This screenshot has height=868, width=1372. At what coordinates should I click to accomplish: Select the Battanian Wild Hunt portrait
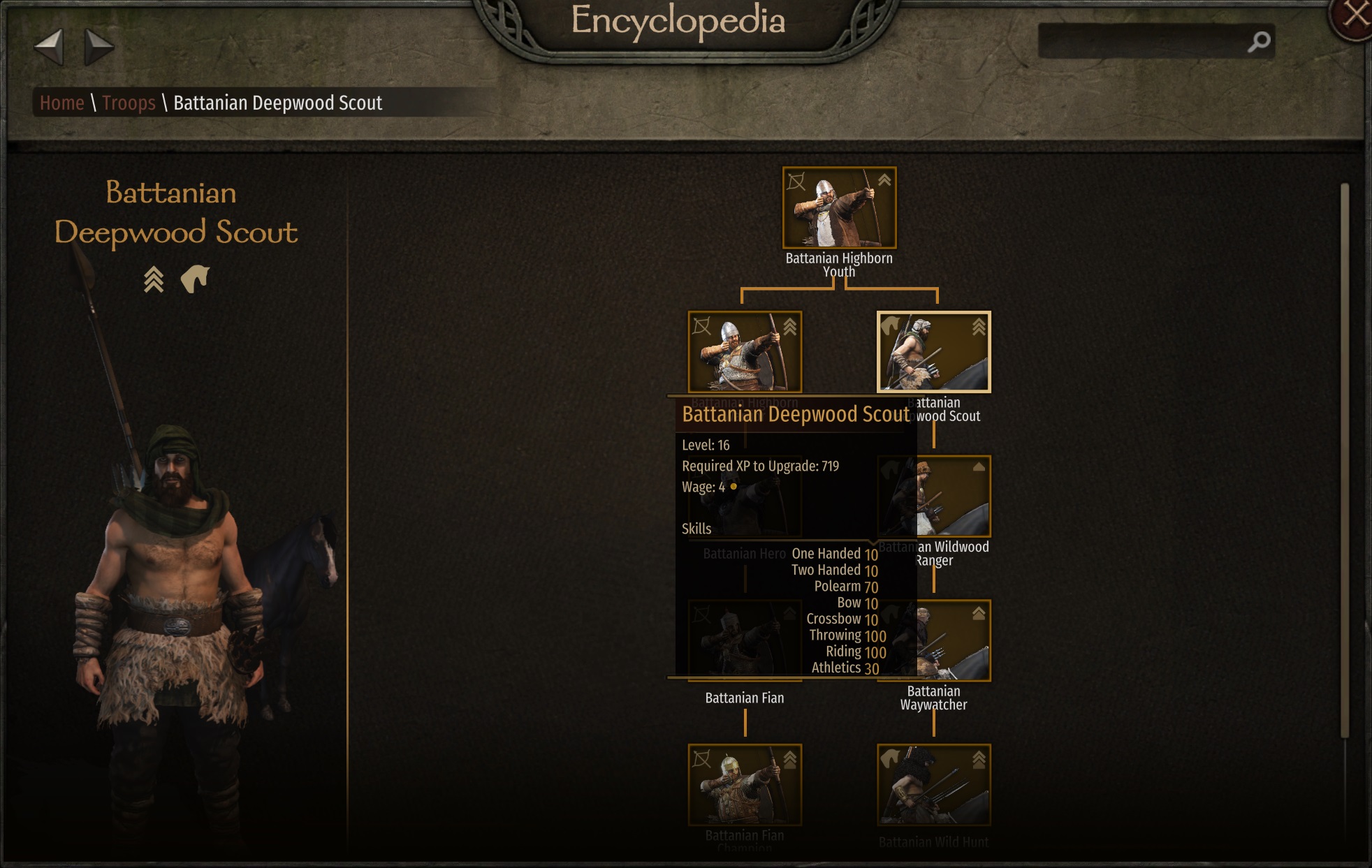[x=933, y=785]
